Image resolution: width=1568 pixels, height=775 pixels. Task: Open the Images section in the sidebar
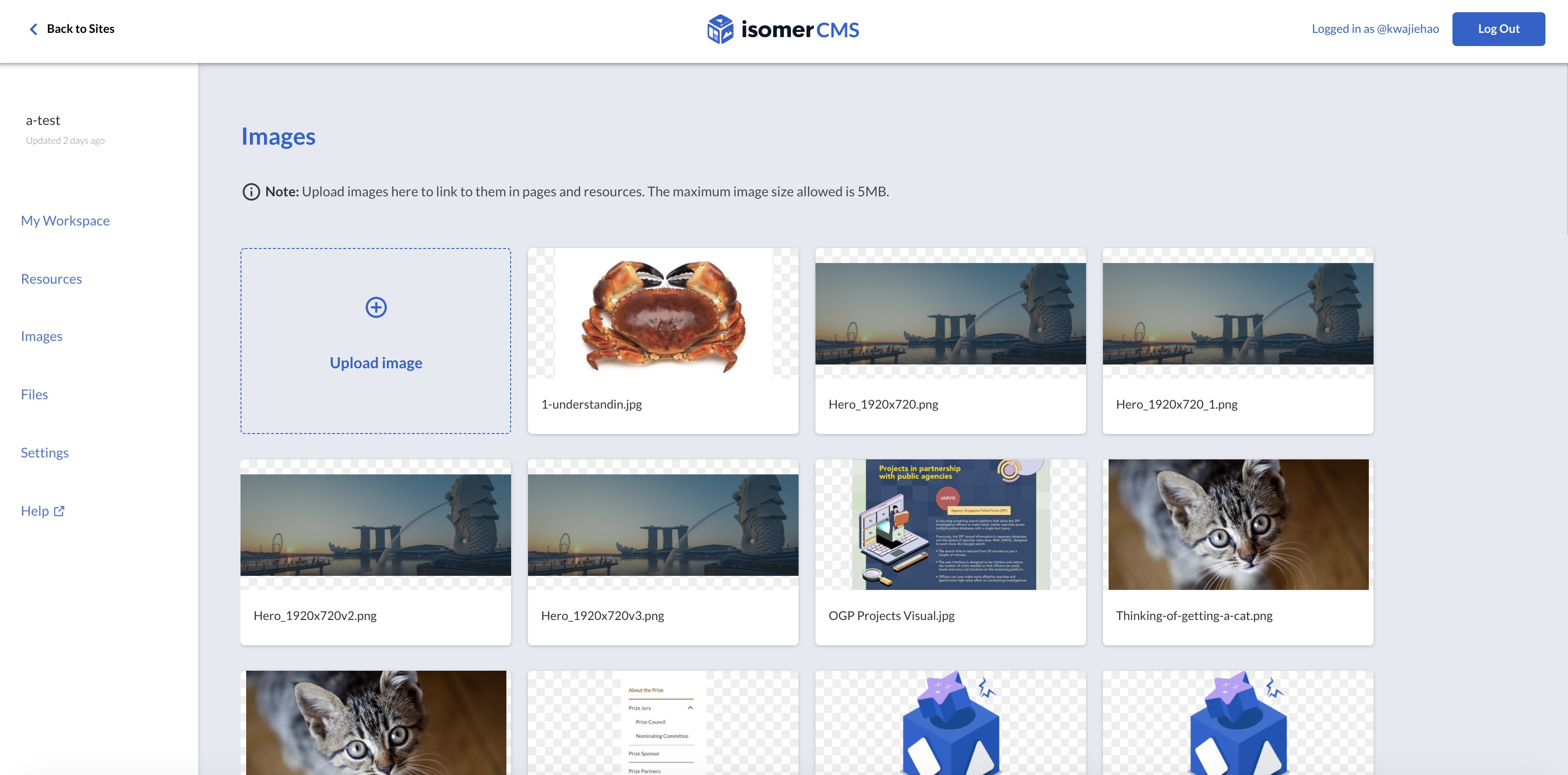coord(41,335)
